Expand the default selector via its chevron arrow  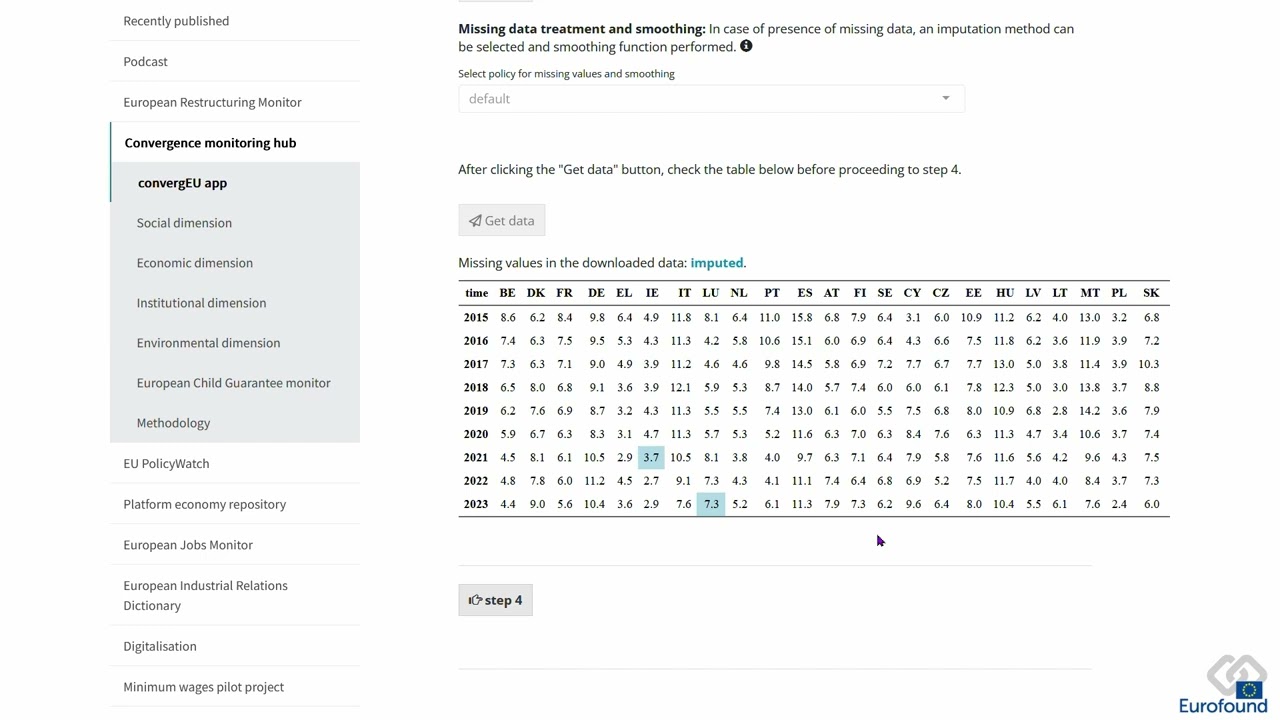[x=945, y=98]
